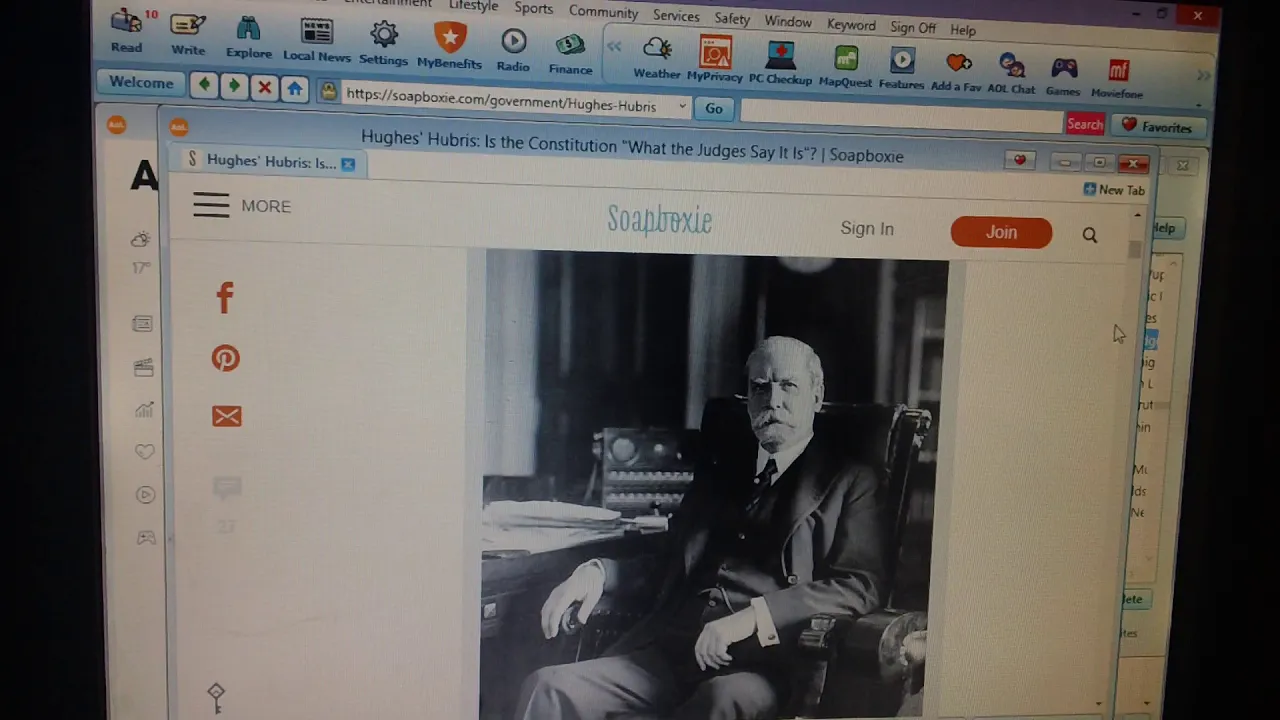
Task: Click the key icon at bottom left
Action: pyautogui.click(x=216, y=696)
